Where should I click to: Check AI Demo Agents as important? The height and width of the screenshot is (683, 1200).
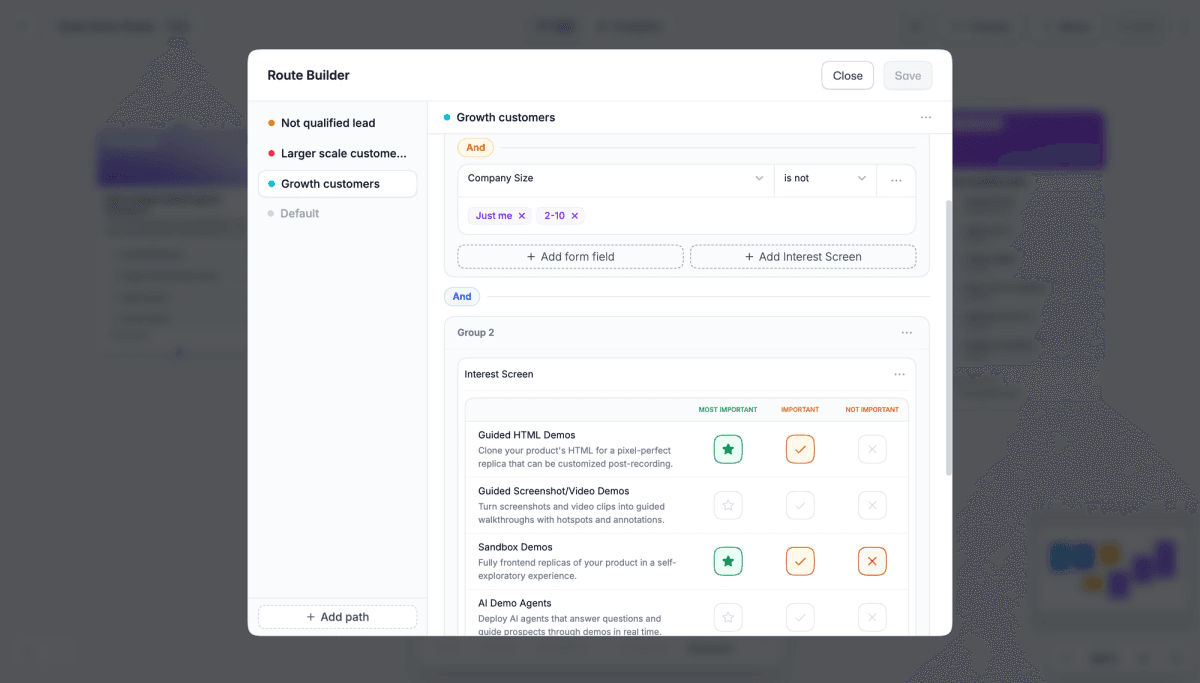[x=800, y=617]
